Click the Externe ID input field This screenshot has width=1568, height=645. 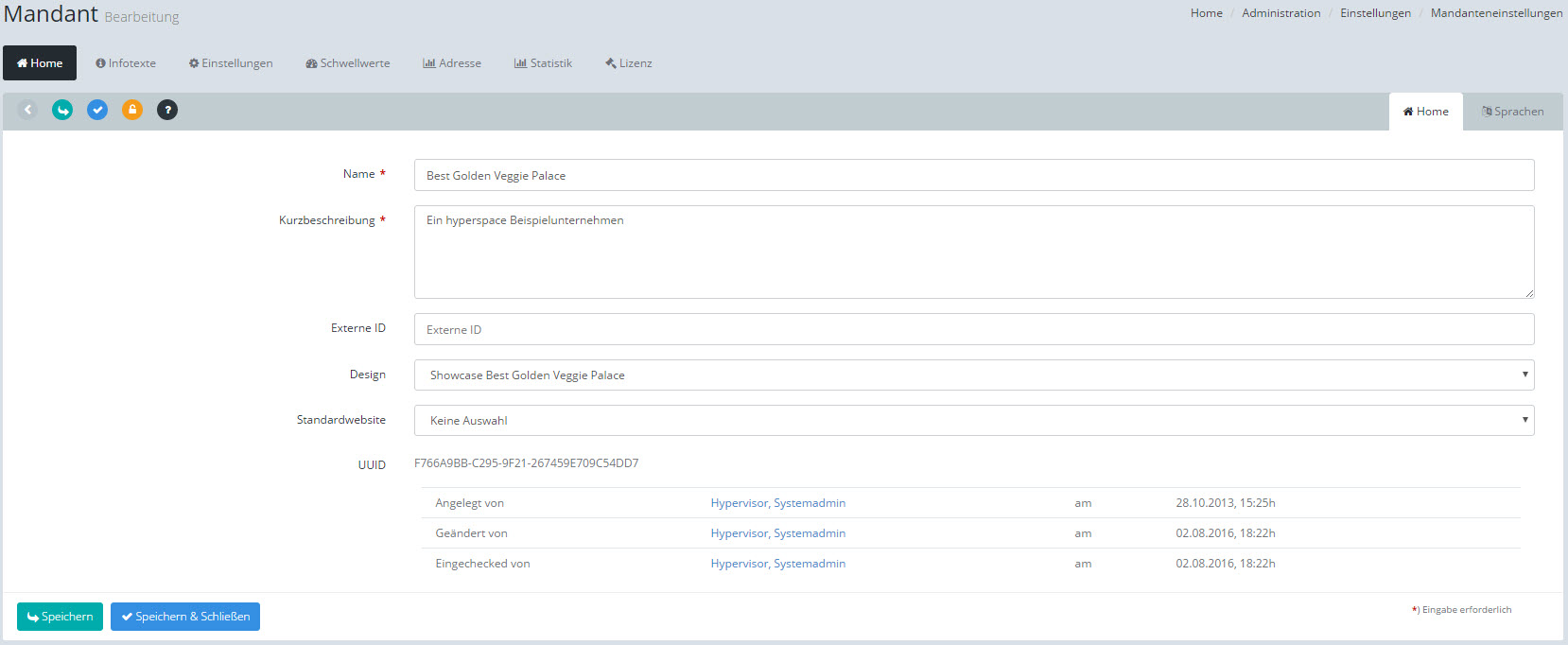[x=973, y=330]
